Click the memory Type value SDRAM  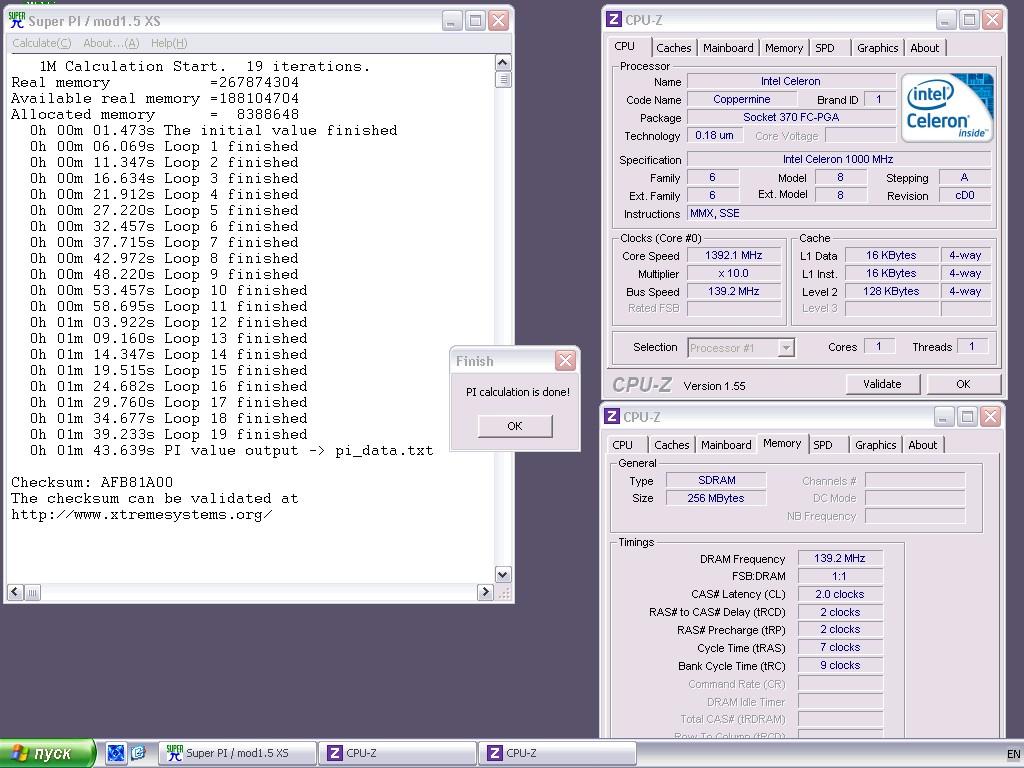(x=716, y=480)
